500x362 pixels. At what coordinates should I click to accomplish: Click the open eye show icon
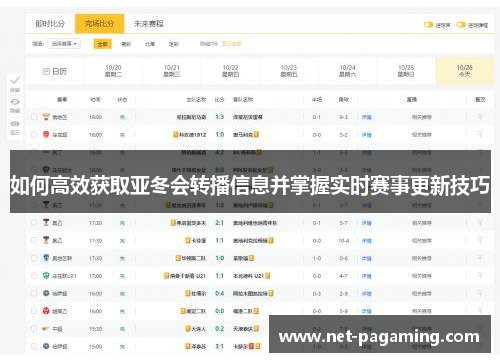click(x=15, y=124)
